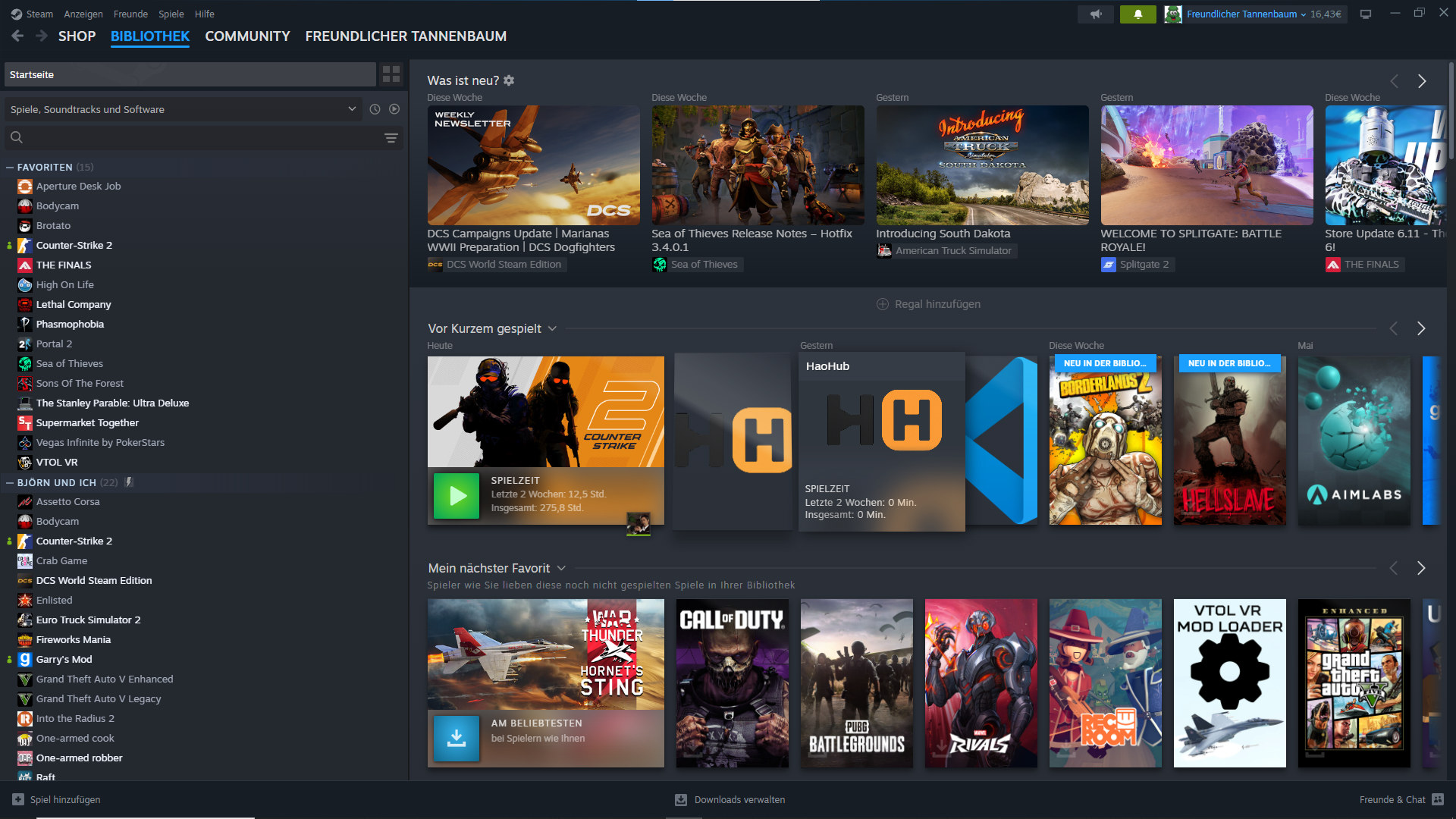Switch to Big Picture mode icon
The image size is (1456, 819).
(x=1366, y=14)
